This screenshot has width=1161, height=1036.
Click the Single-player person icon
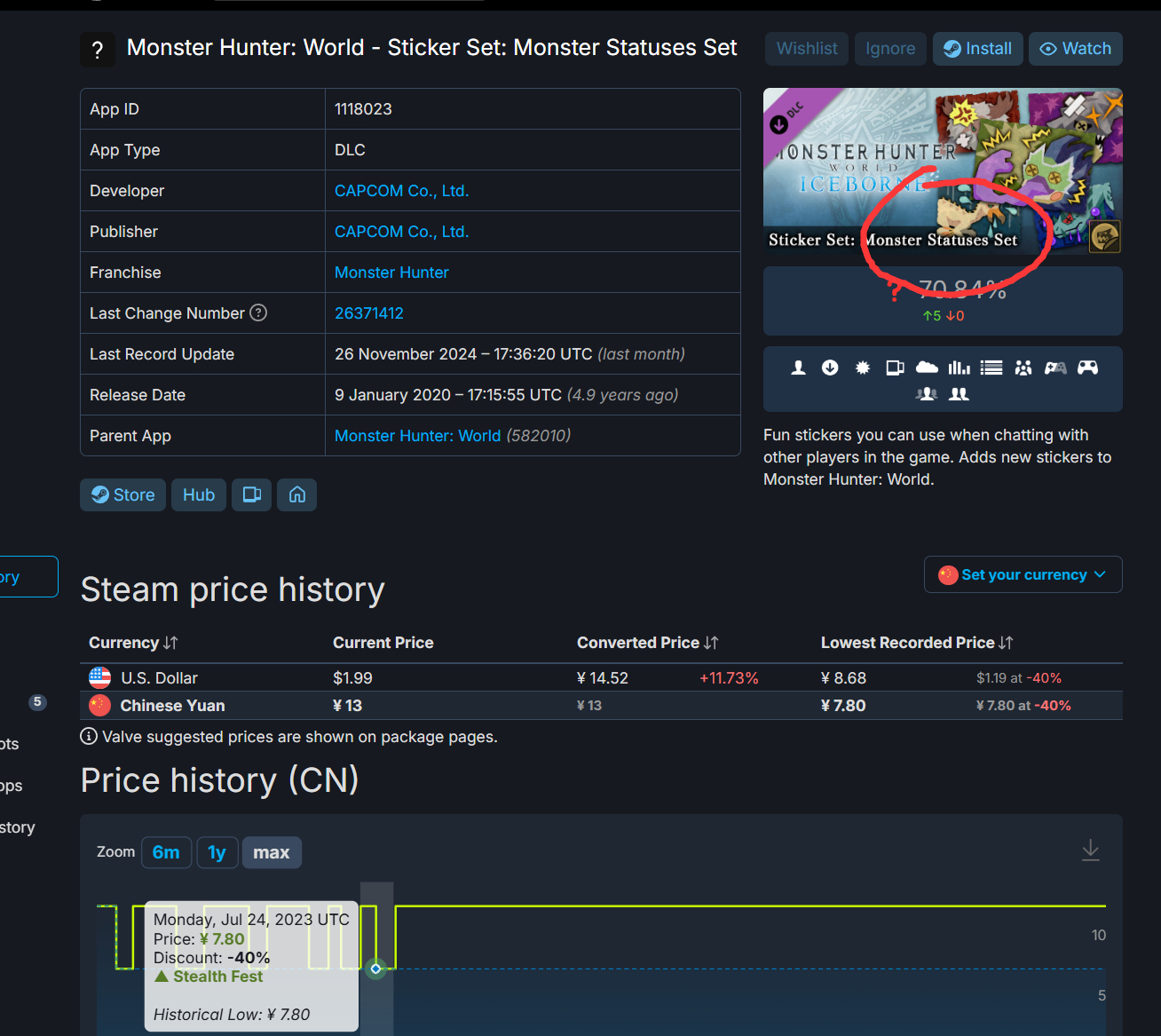(798, 368)
